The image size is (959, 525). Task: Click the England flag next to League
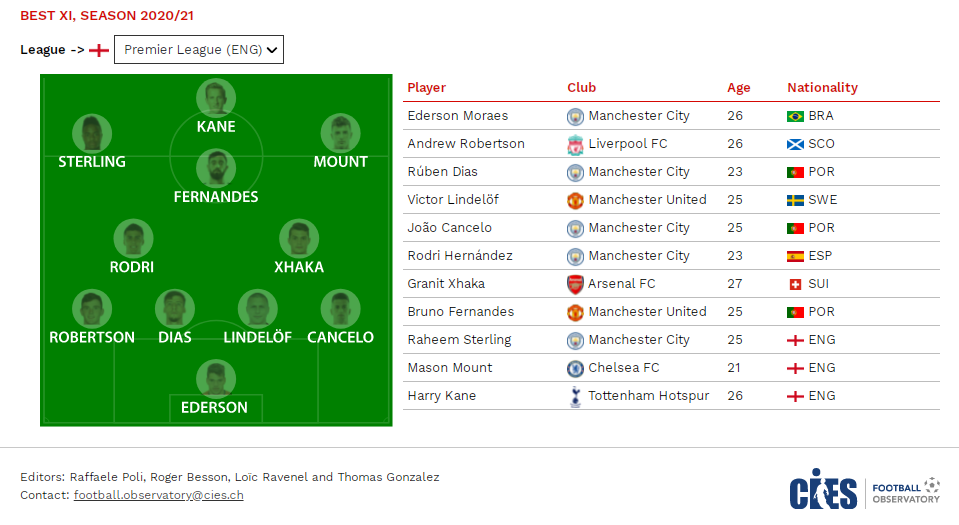[x=98, y=50]
